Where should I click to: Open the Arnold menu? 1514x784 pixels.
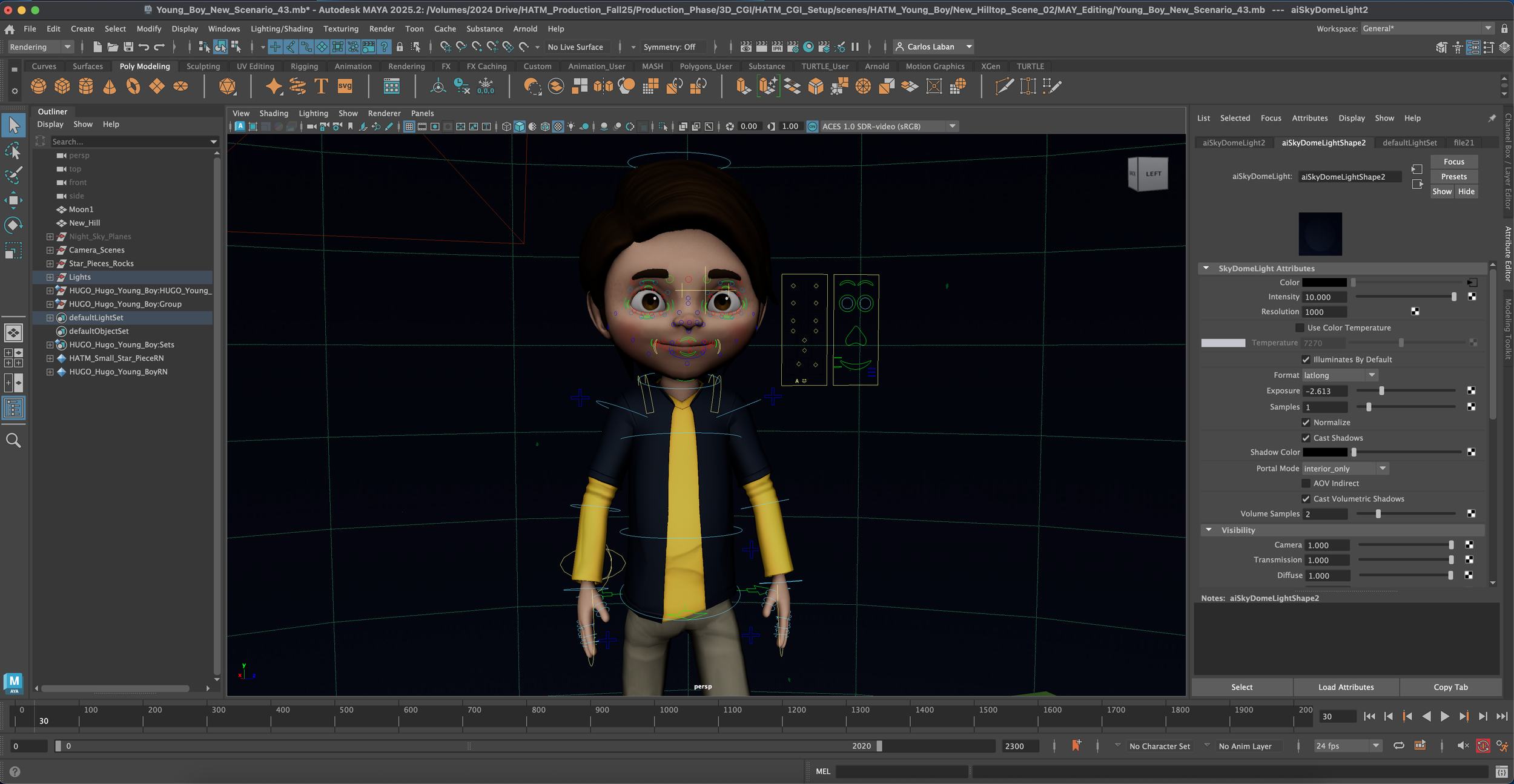click(525, 29)
